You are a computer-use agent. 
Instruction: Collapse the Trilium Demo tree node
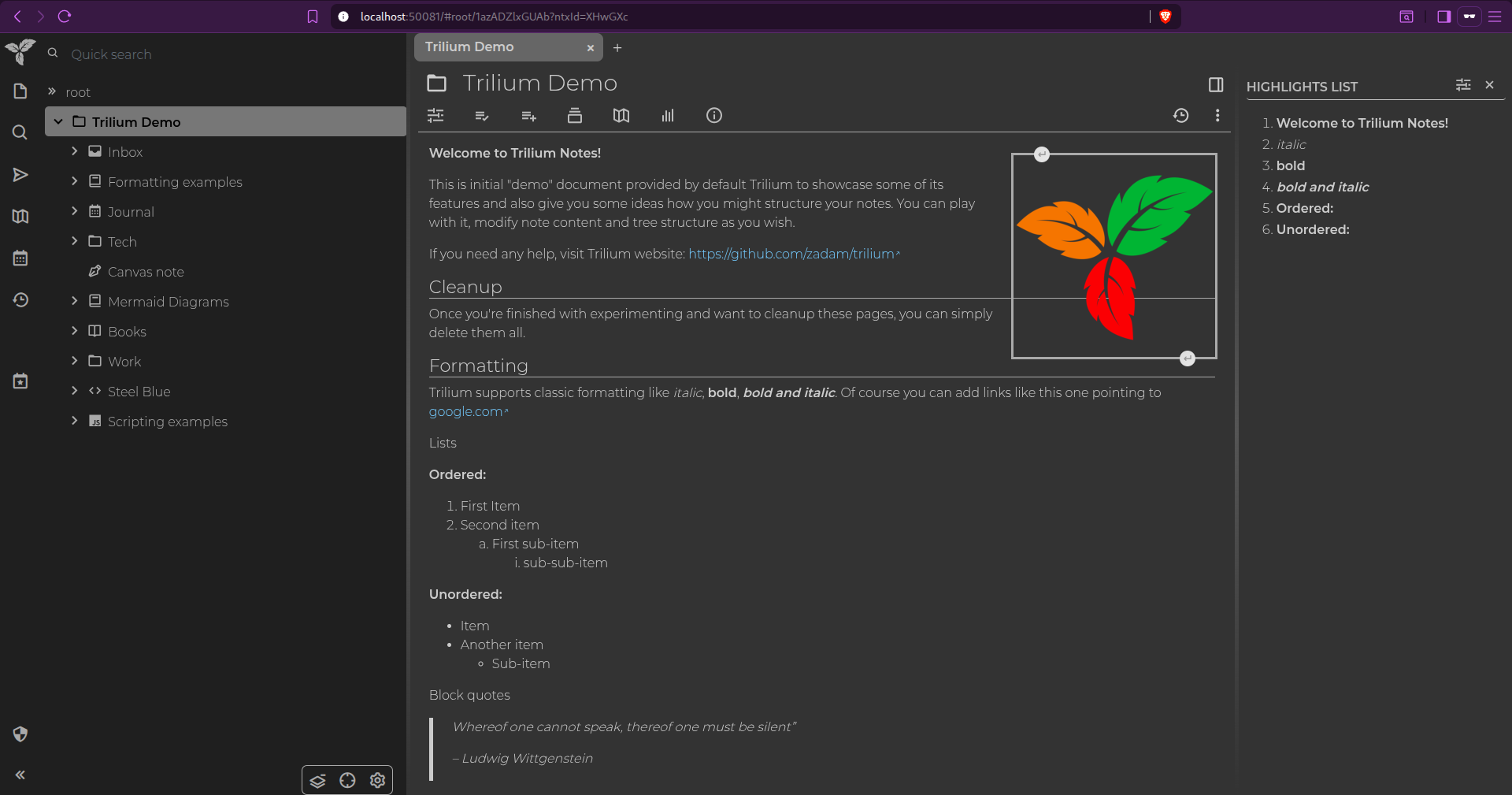[x=58, y=121]
